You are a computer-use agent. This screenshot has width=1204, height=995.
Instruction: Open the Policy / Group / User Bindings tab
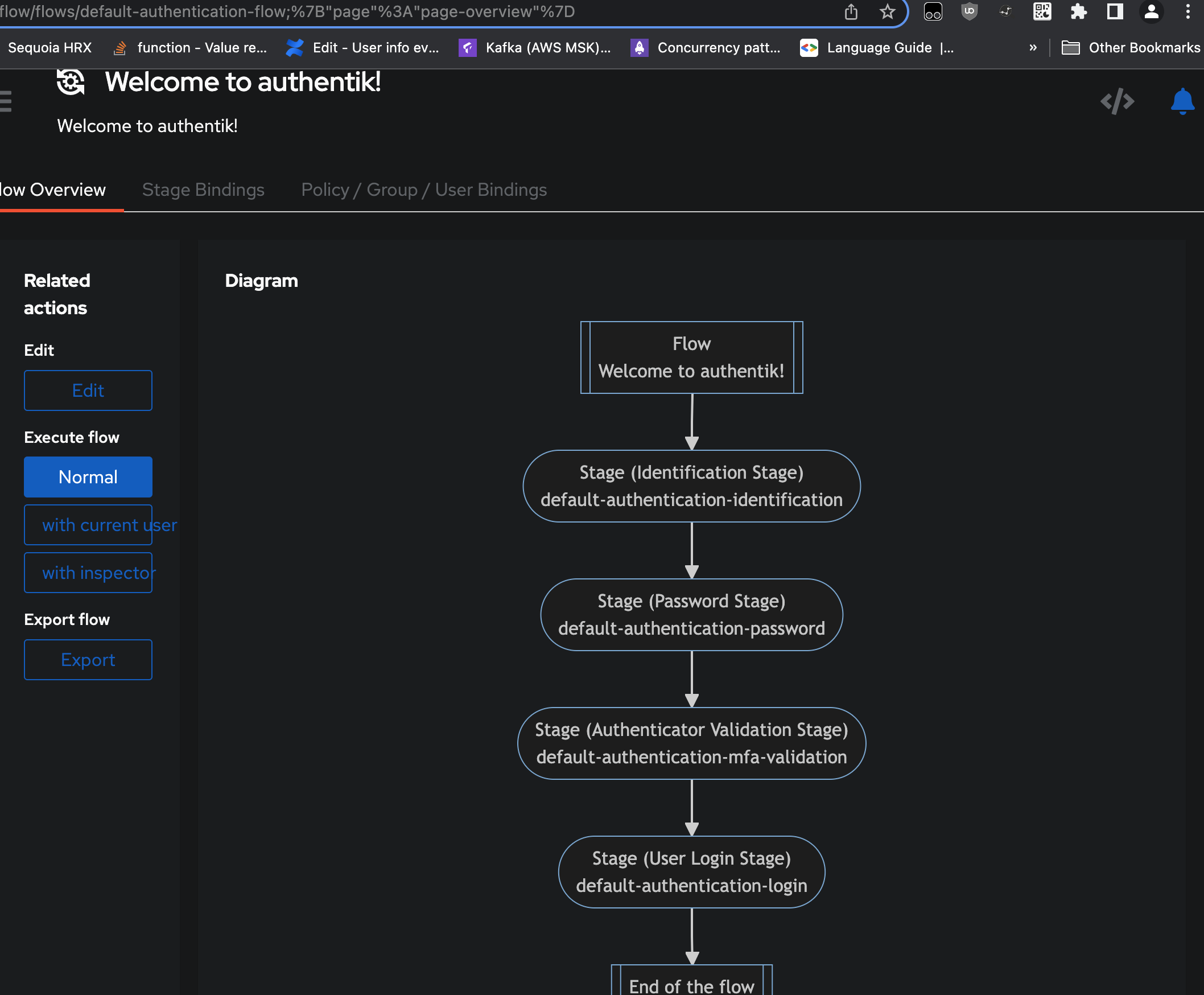coord(423,189)
